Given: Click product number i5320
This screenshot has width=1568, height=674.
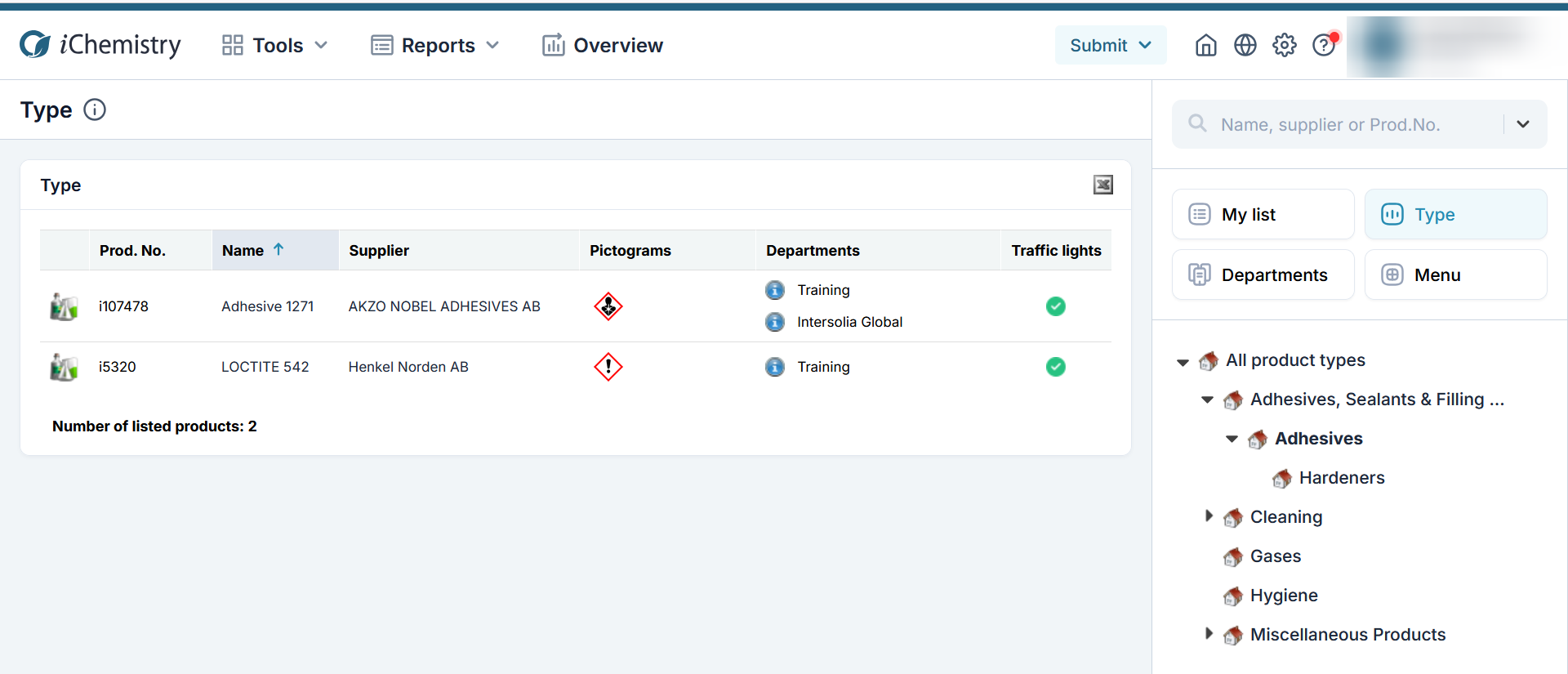Looking at the screenshot, I should pos(118,367).
